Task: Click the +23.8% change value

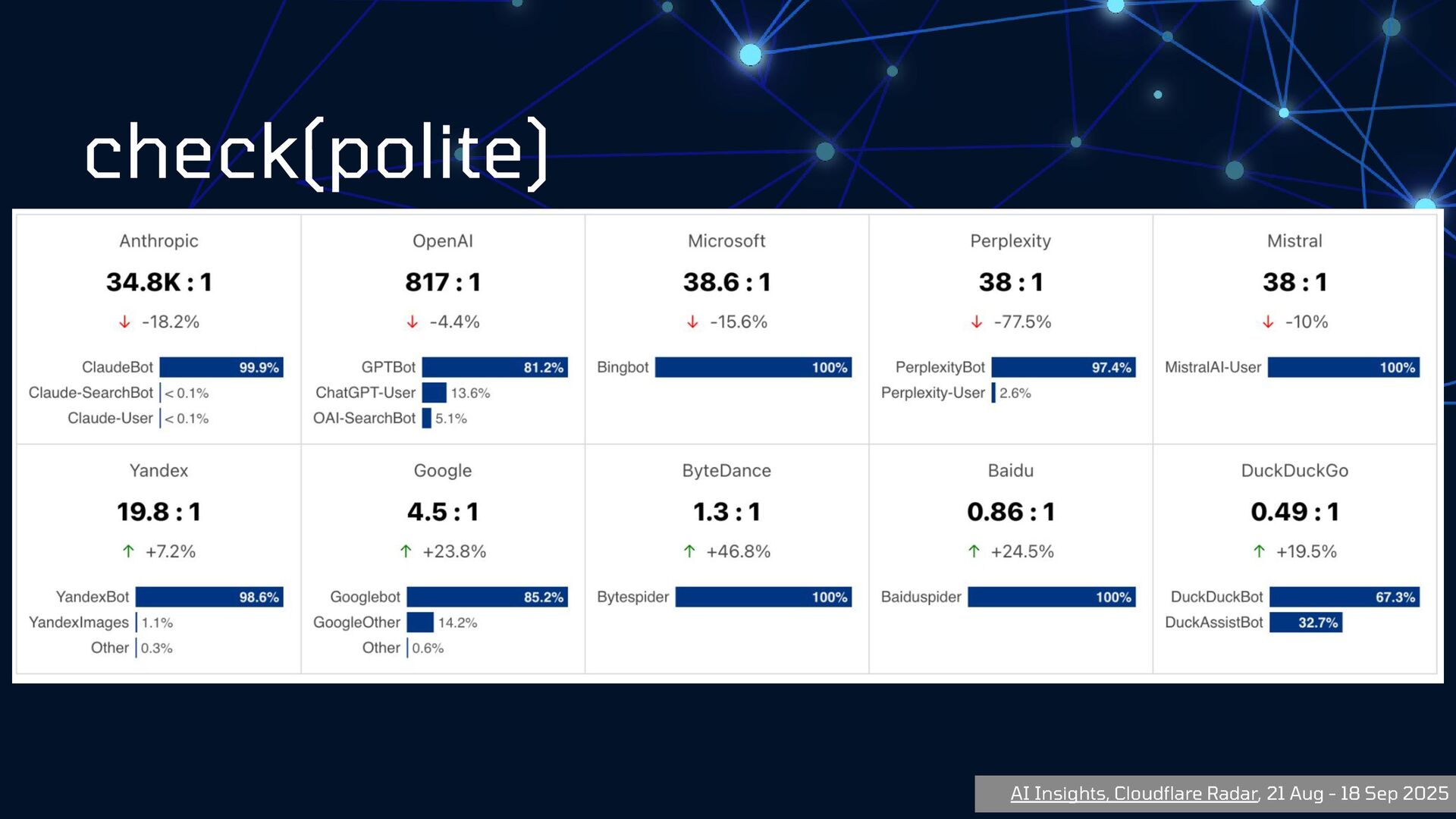Action: (x=454, y=551)
